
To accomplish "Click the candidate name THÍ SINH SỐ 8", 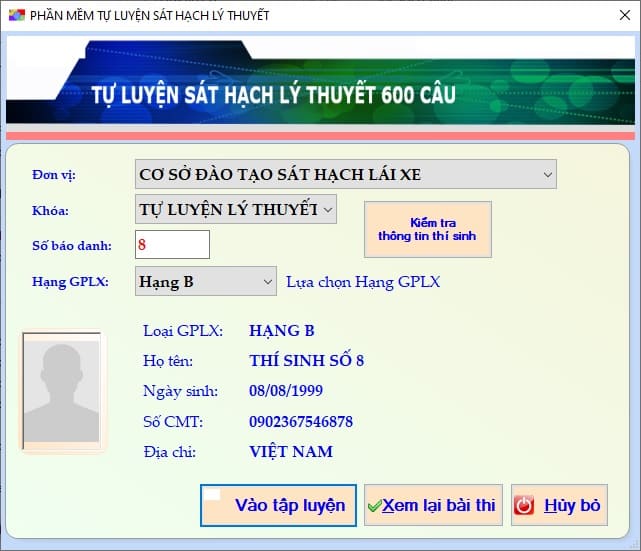I will [x=306, y=361].
